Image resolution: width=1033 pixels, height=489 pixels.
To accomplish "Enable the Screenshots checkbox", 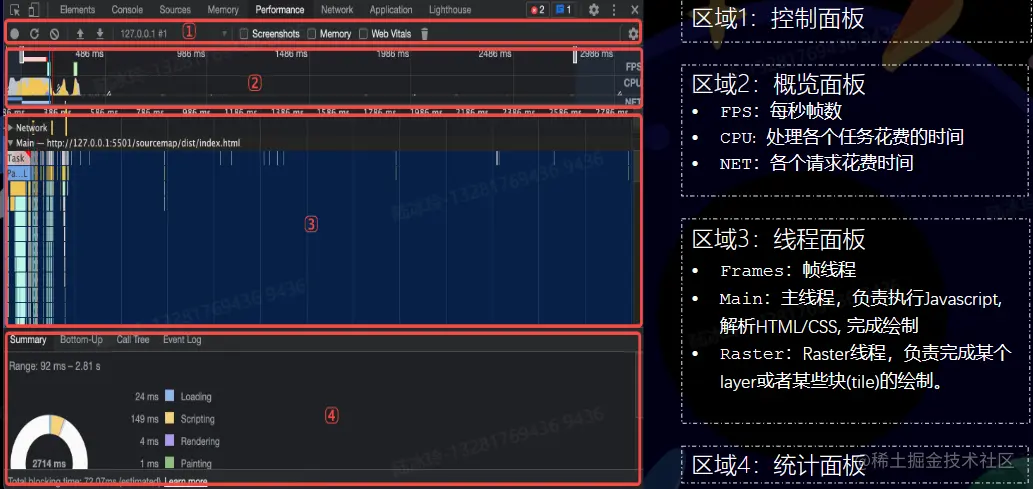I will point(244,34).
